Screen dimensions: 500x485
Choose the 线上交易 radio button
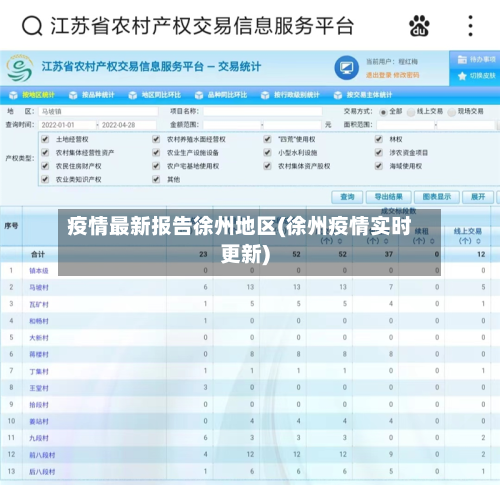click(x=411, y=112)
